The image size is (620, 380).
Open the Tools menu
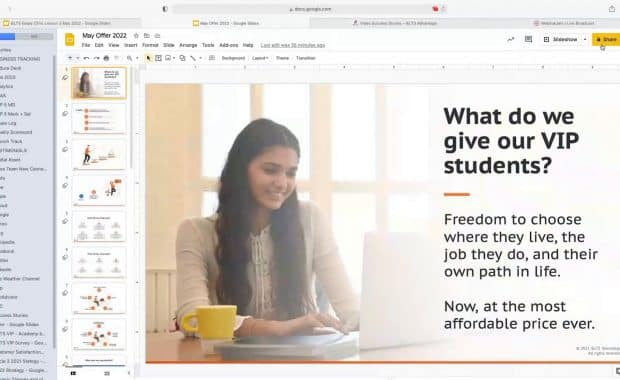point(208,45)
